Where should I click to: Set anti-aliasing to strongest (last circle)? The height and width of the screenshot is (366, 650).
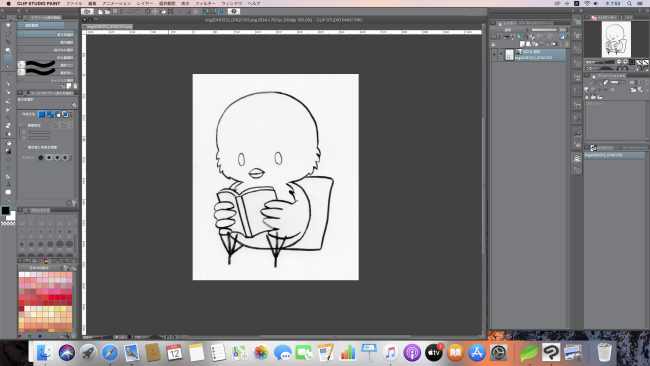point(65,158)
